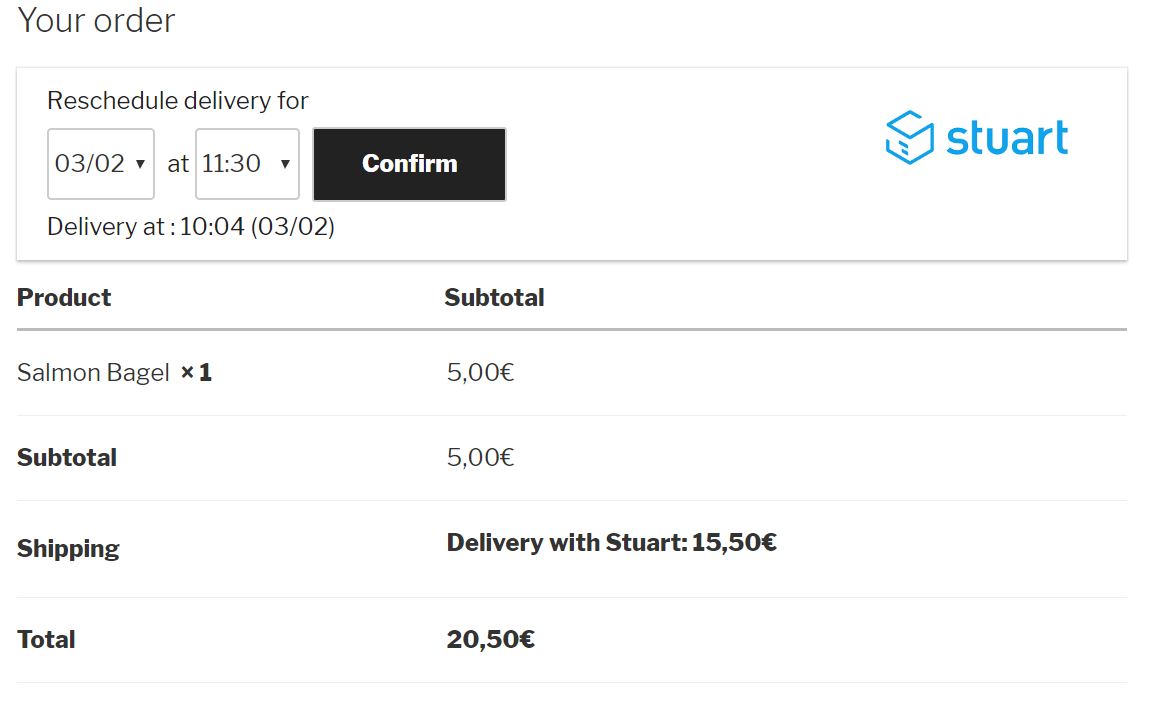The image size is (1152, 703).
Task: Click the Confirm button
Action: click(409, 163)
